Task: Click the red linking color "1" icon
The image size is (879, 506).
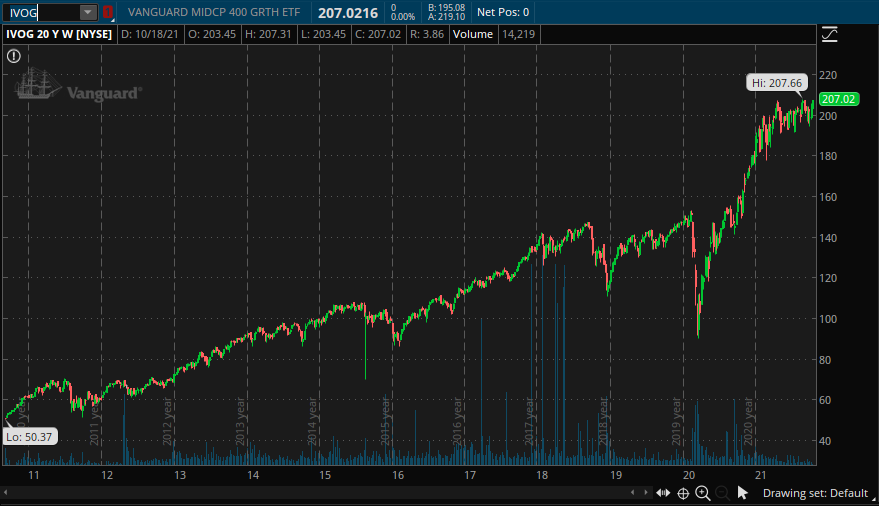Action: (x=108, y=12)
